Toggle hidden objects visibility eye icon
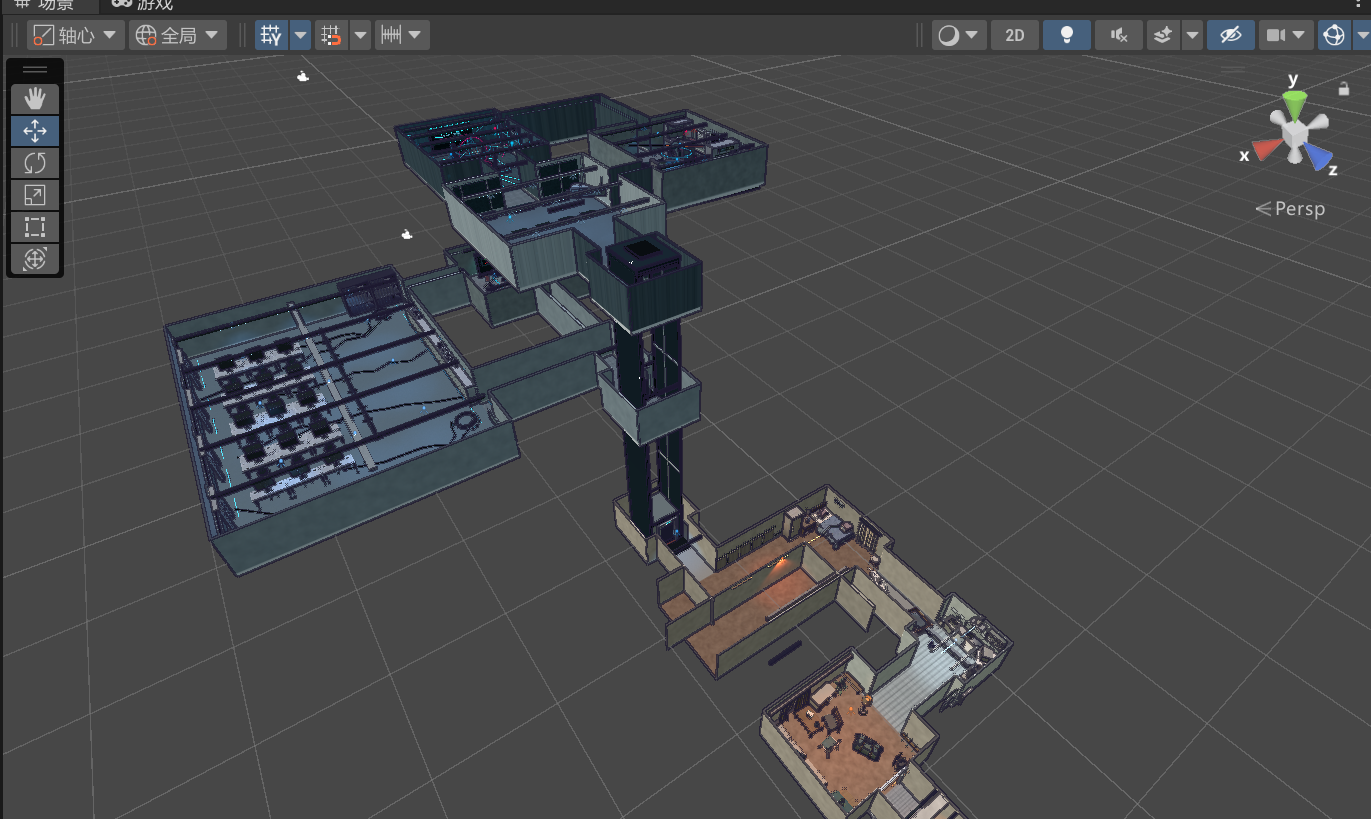The image size is (1371, 819). pyautogui.click(x=1231, y=35)
